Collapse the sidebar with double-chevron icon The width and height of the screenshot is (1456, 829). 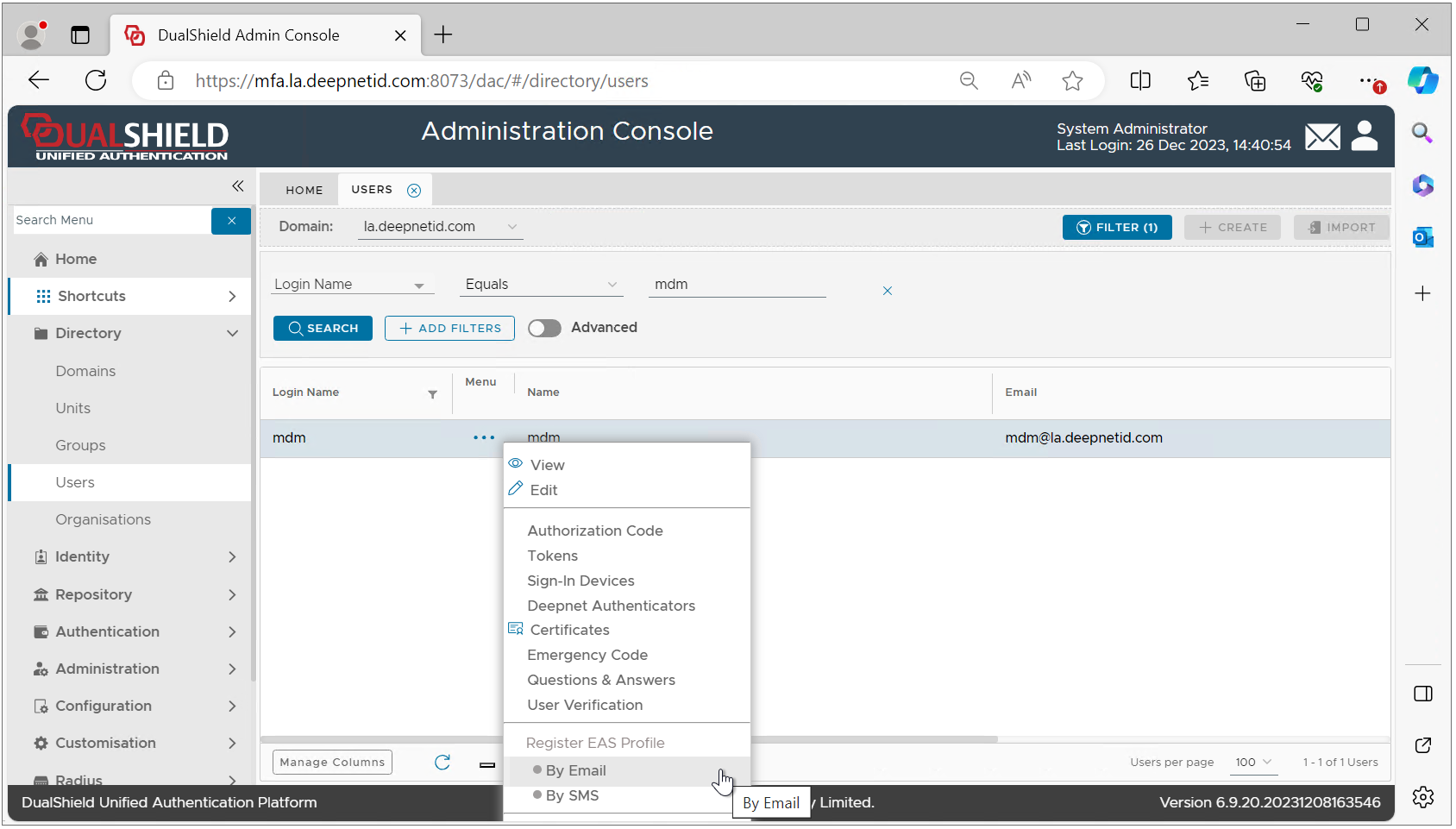click(237, 186)
